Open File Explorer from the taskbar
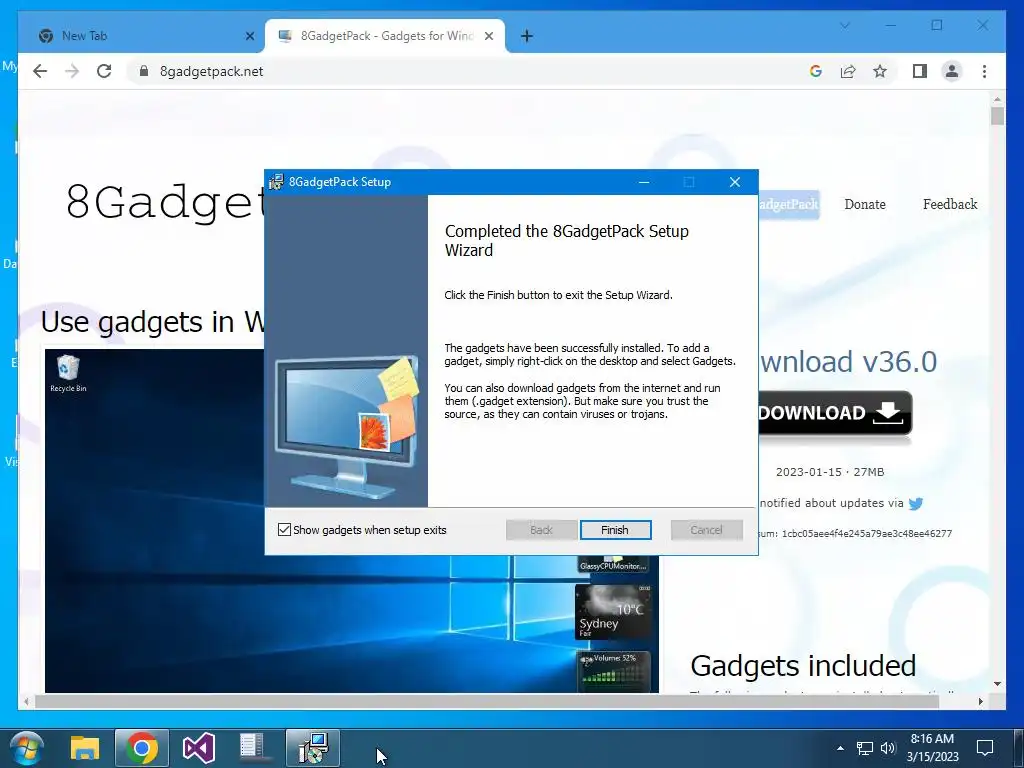Screen dimensions: 1024x768 pyautogui.click(x=85, y=748)
